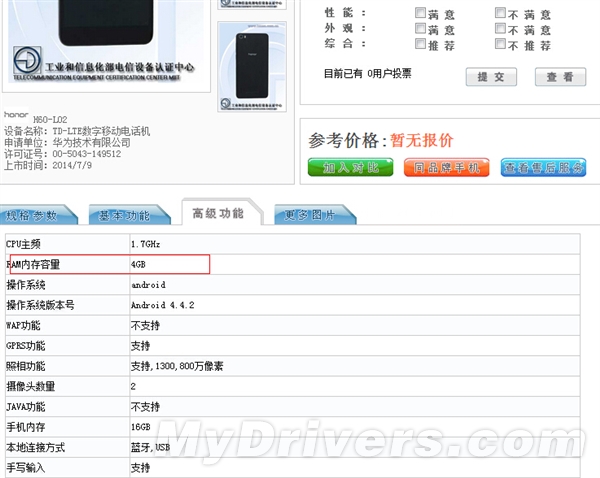Image resolution: width=600 pixels, height=478 pixels.
Task: Click the green 加入对比 button
Action: tap(351, 167)
